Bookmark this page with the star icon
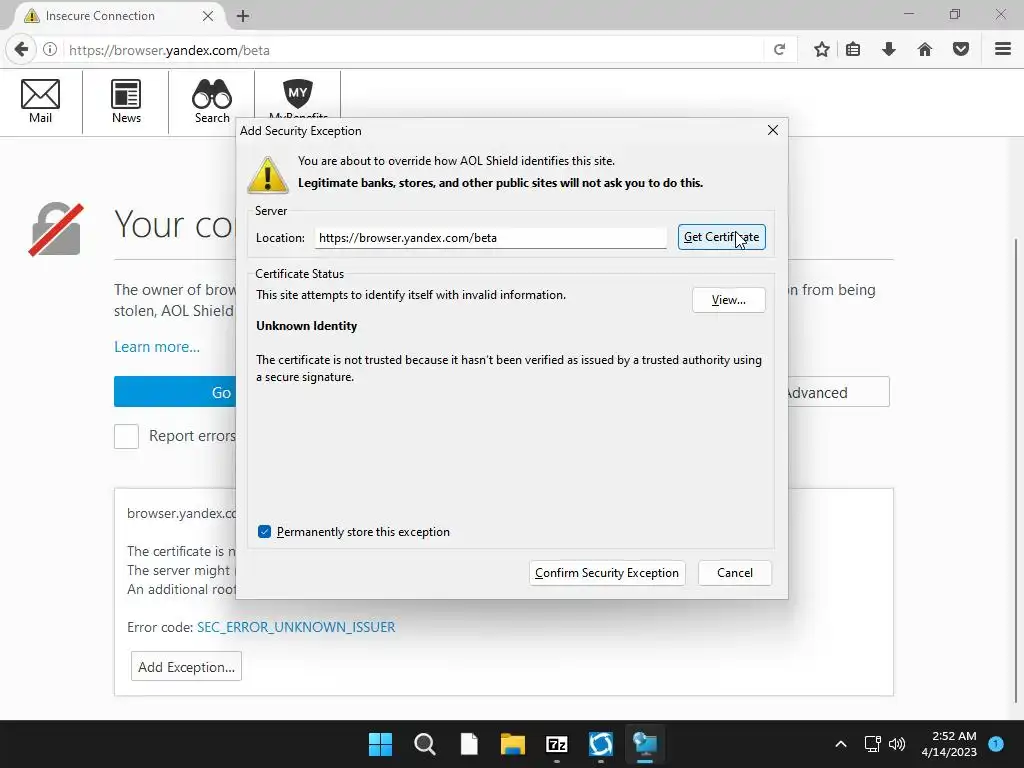This screenshot has height=768, width=1024. 822,50
